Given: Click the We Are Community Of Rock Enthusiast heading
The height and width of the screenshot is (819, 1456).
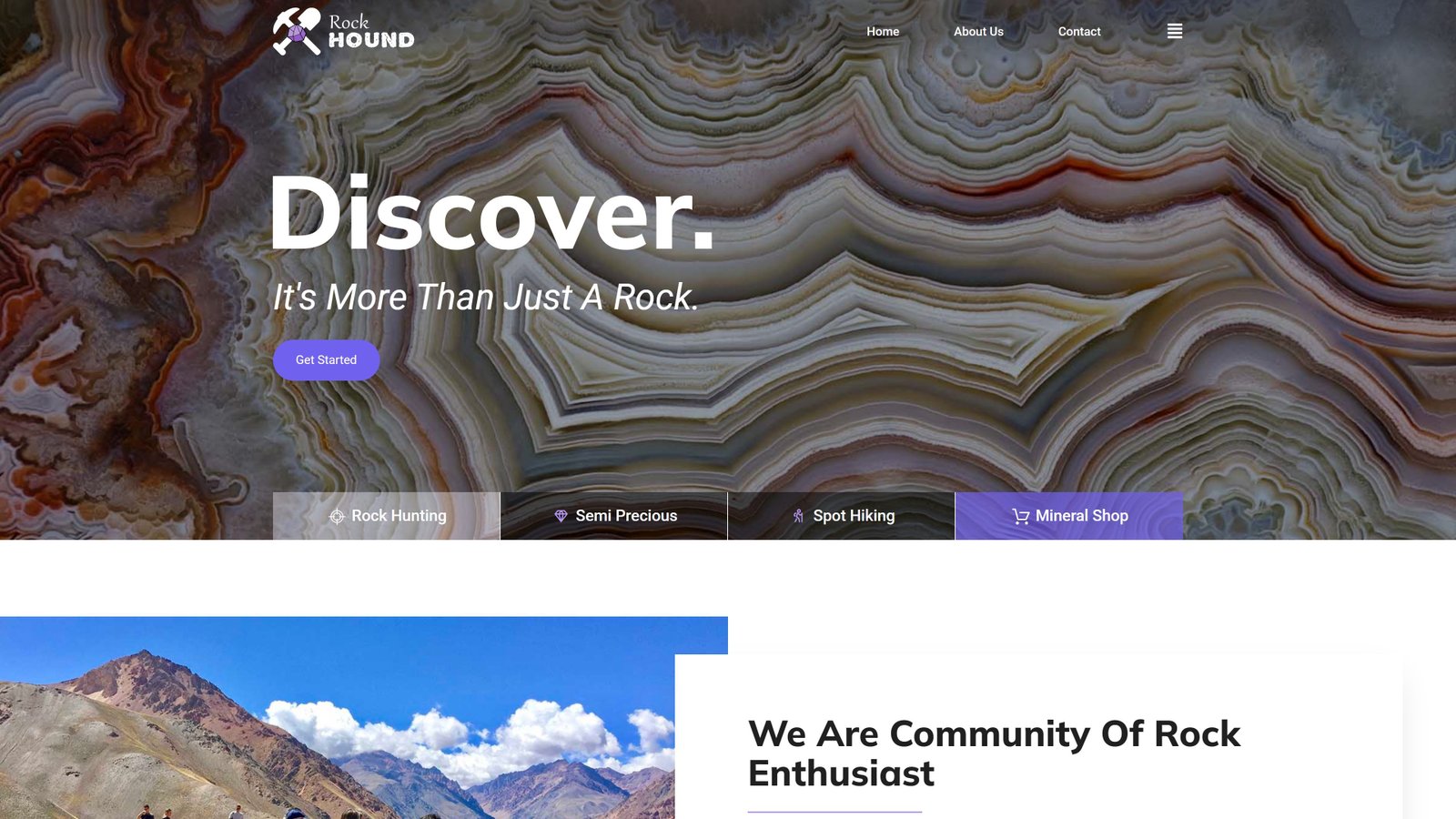Looking at the screenshot, I should 994,753.
